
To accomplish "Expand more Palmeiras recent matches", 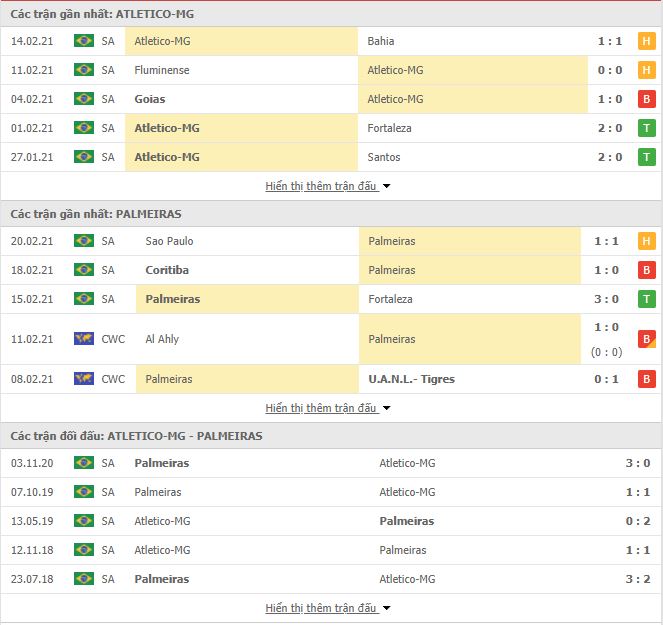I will point(328,408).
